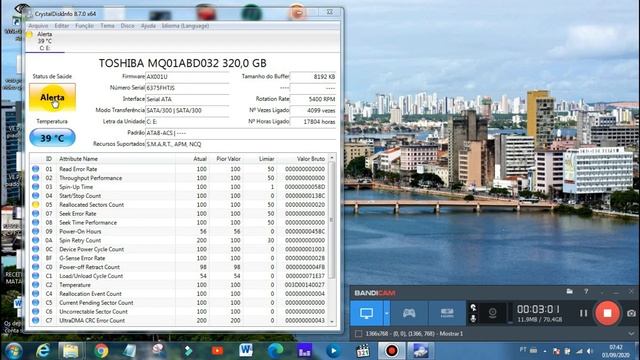Open the Tema menu
The width and height of the screenshot is (640, 360).
(x=107, y=26)
